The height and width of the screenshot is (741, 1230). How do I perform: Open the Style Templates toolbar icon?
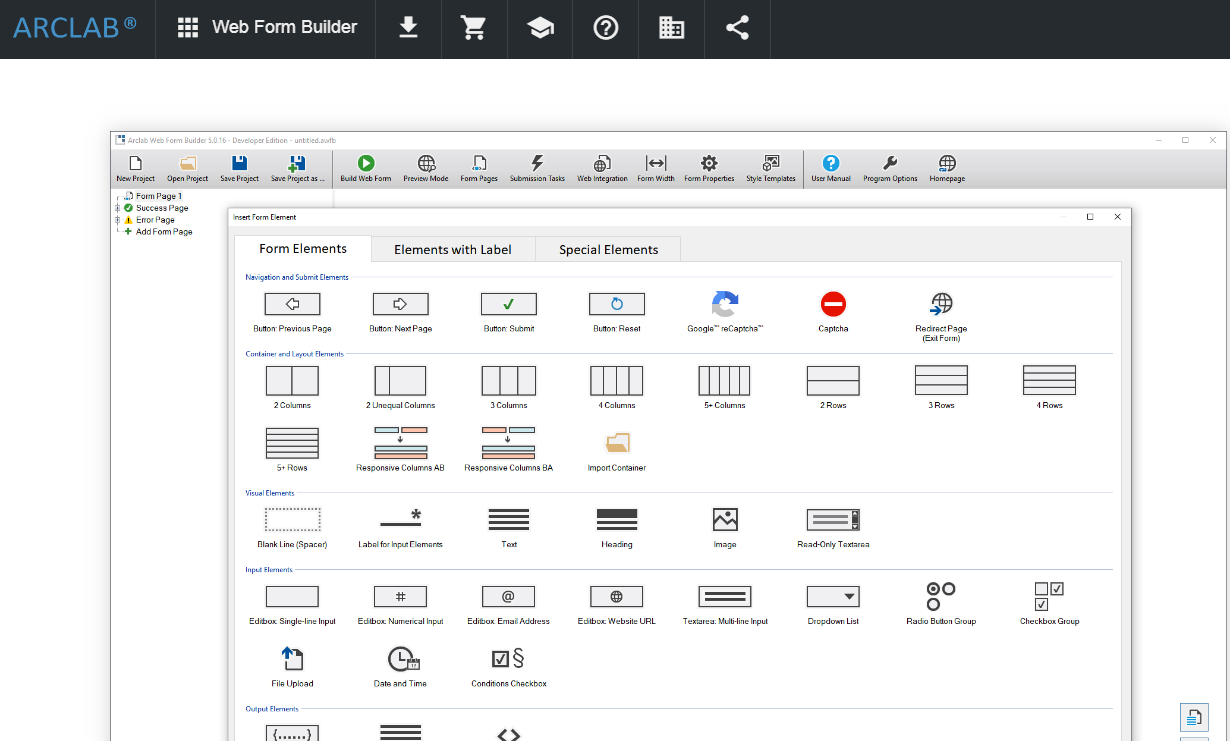[770, 168]
